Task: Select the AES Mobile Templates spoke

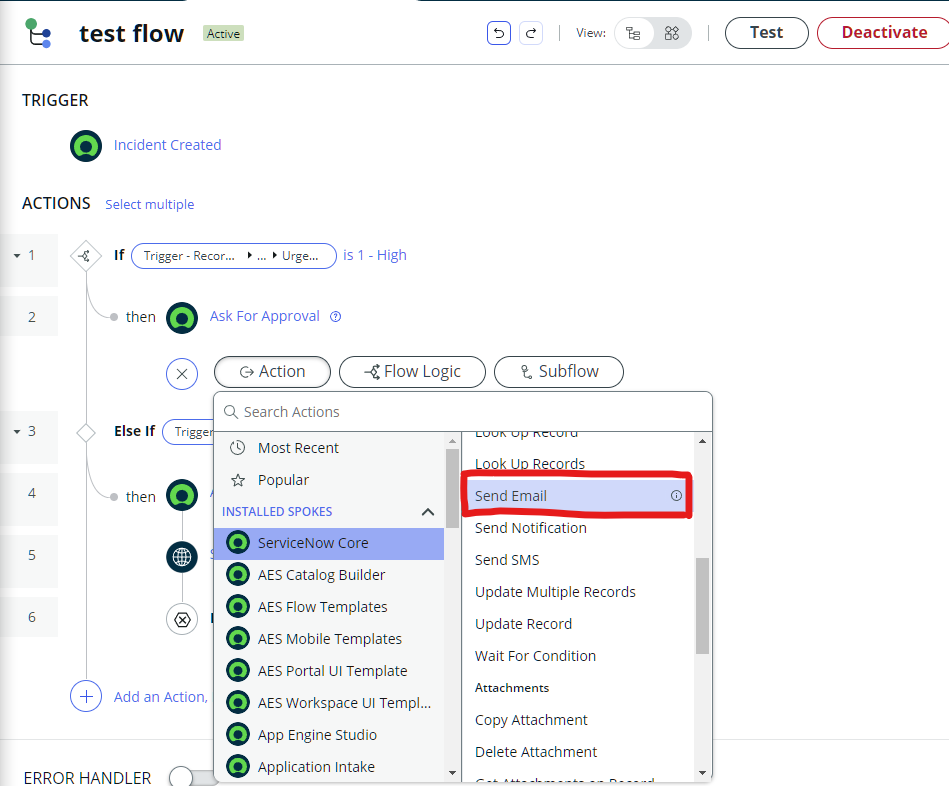Action: tap(329, 639)
